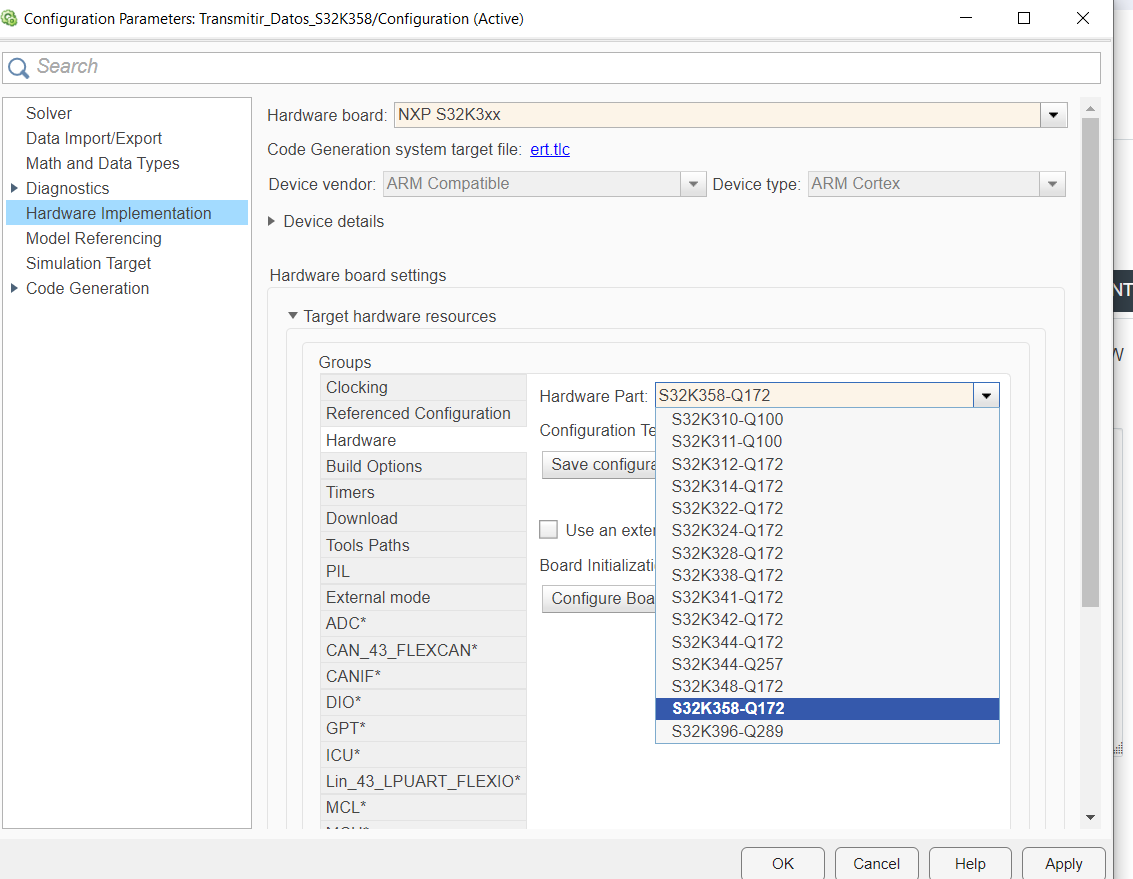The width and height of the screenshot is (1133, 879).
Task: Click the scrollbar down arrow
Action: point(1090,816)
